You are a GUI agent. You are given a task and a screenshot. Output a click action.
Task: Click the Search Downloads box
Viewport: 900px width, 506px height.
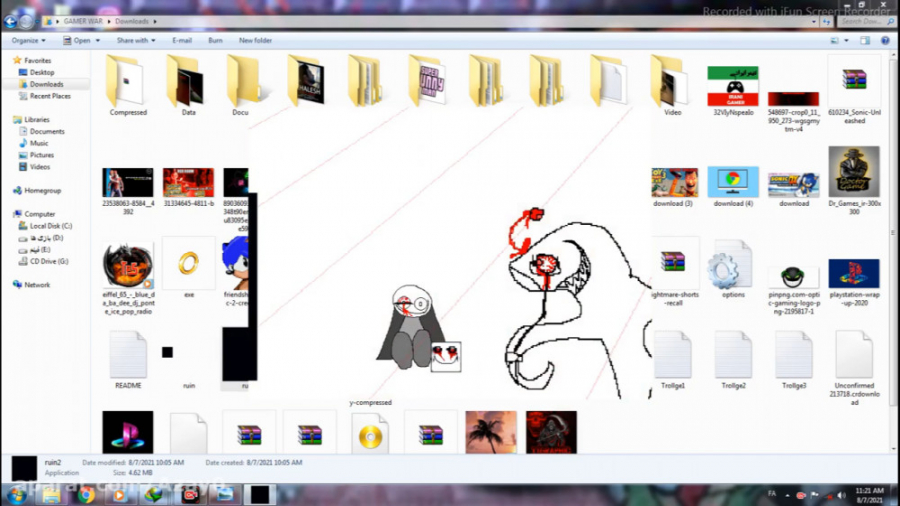[865, 22]
